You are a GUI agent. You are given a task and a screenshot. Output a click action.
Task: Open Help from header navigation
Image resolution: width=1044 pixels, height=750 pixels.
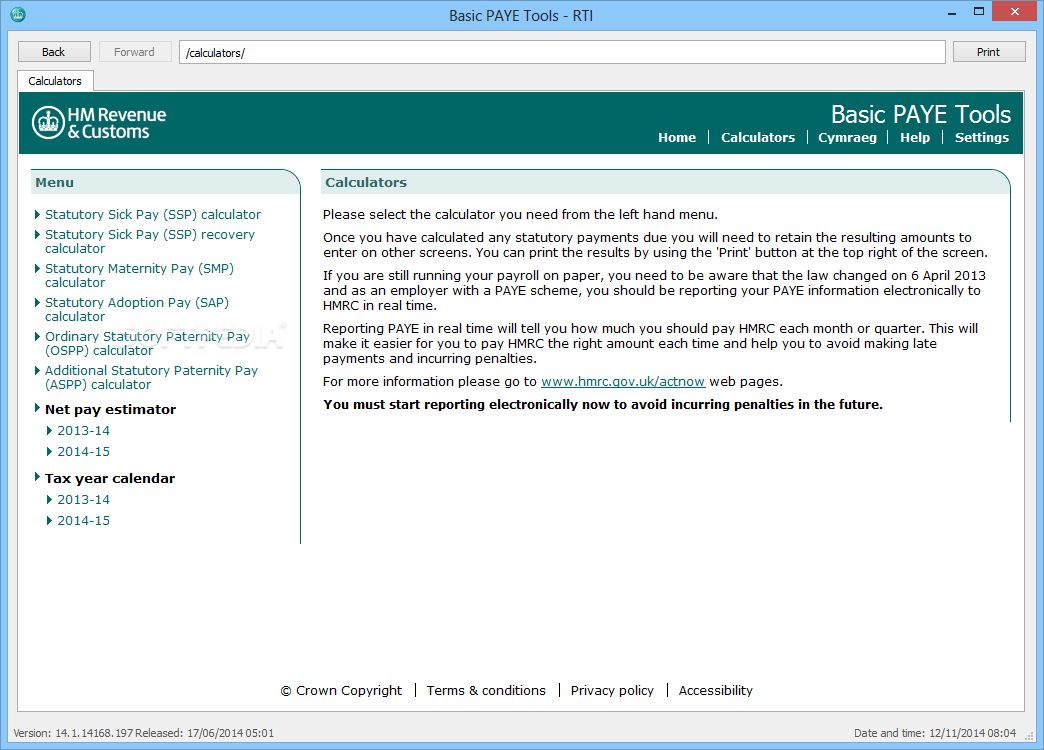(x=915, y=137)
